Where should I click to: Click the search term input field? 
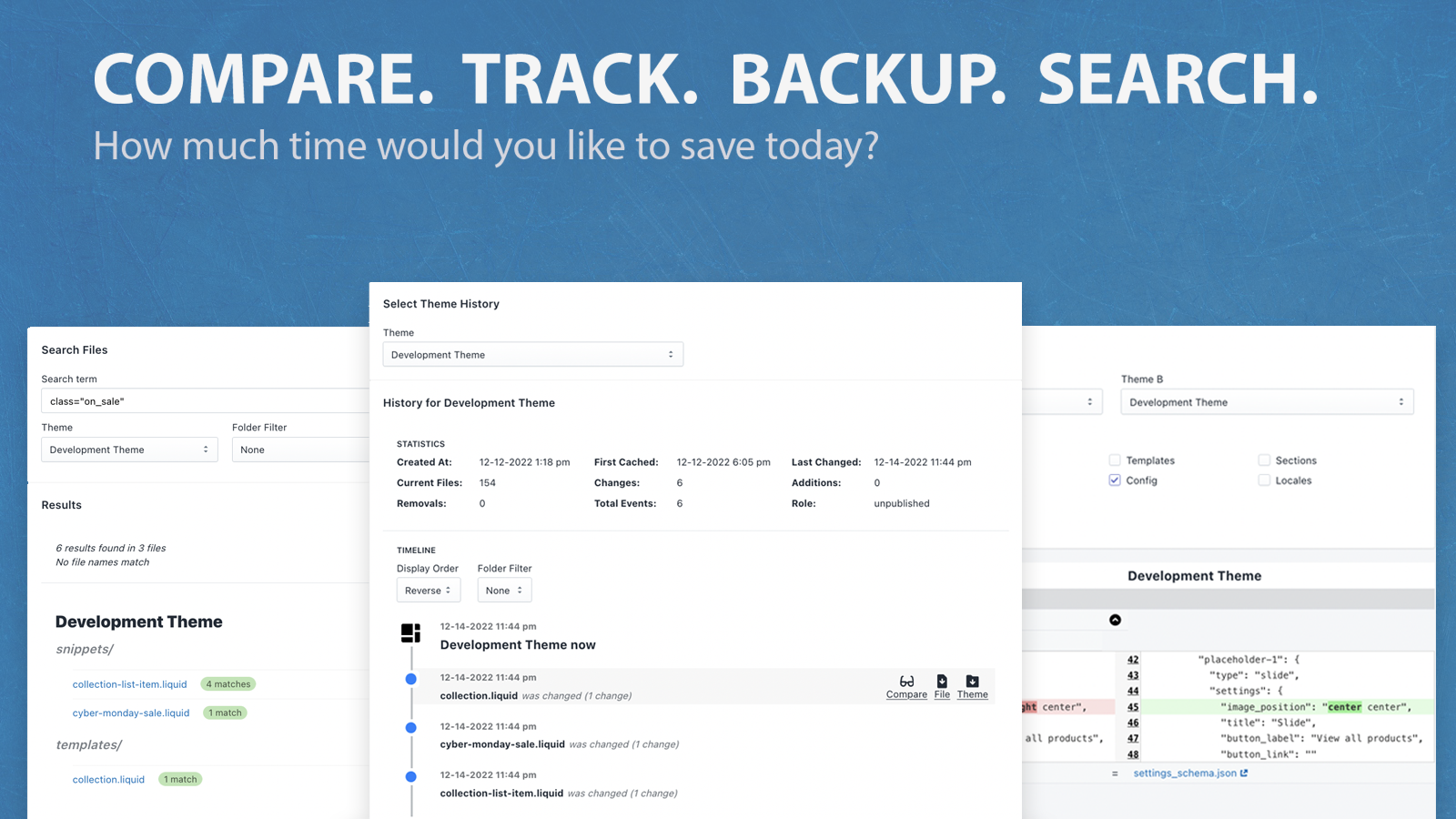coord(206,401)
